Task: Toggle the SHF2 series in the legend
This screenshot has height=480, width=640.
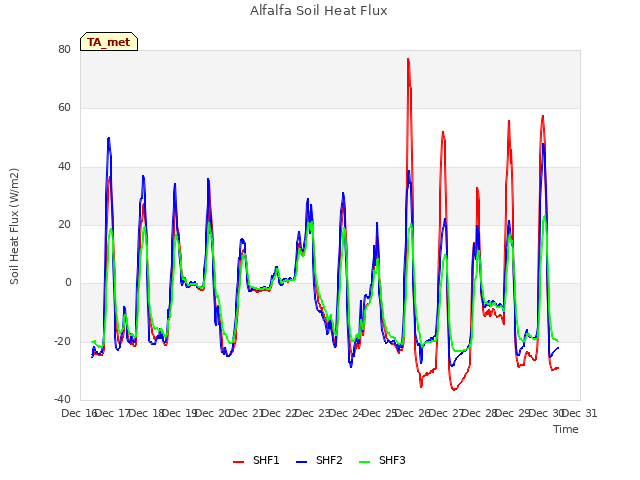Action: [x=319, y=460]
